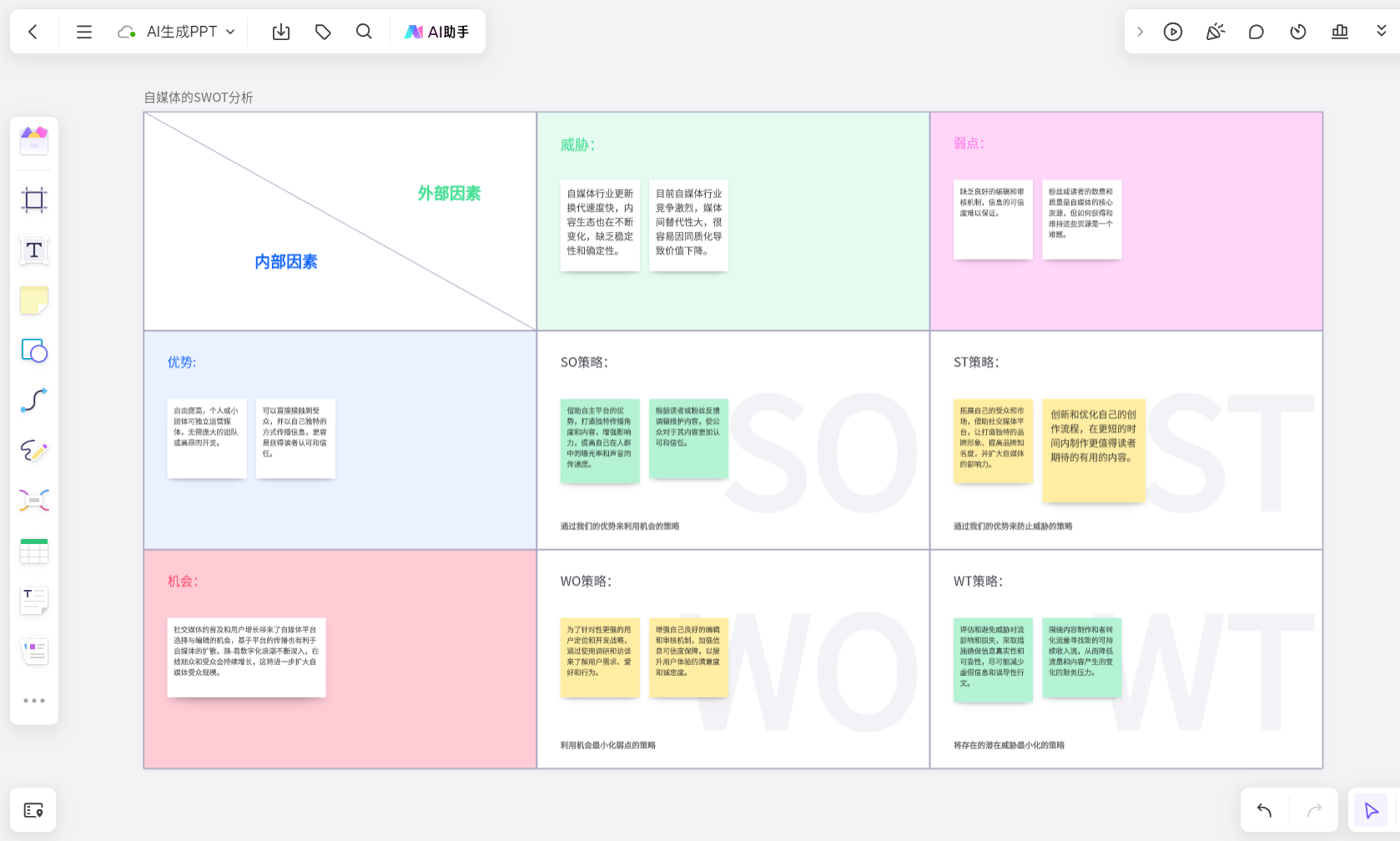This screenshot has width=1400, height=841.
Task: Select green note starting 借助自主平台的优势
Action: (600, 441)
